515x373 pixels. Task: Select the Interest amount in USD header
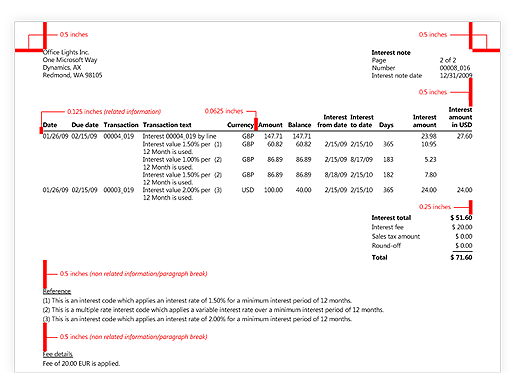460,117
